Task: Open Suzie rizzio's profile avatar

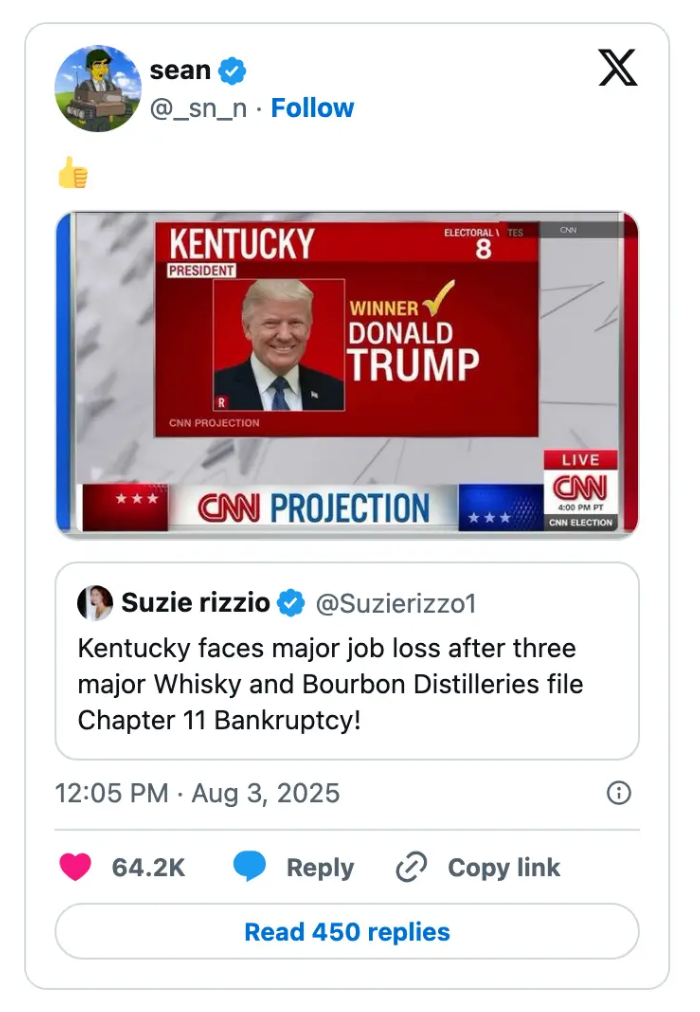Action: [x=94, y=603]
